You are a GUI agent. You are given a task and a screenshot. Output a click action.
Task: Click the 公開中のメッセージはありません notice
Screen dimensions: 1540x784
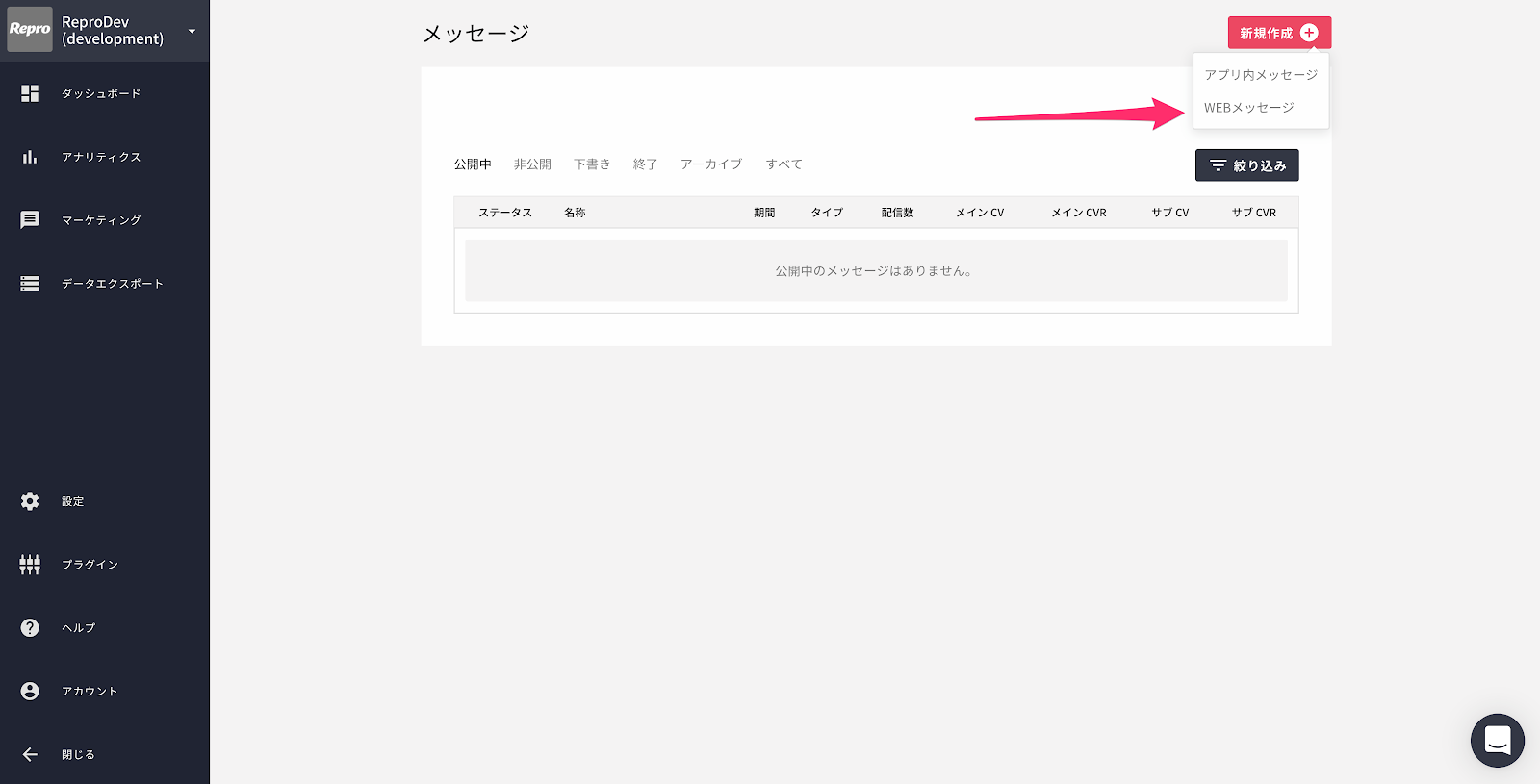tap(874, 271)
